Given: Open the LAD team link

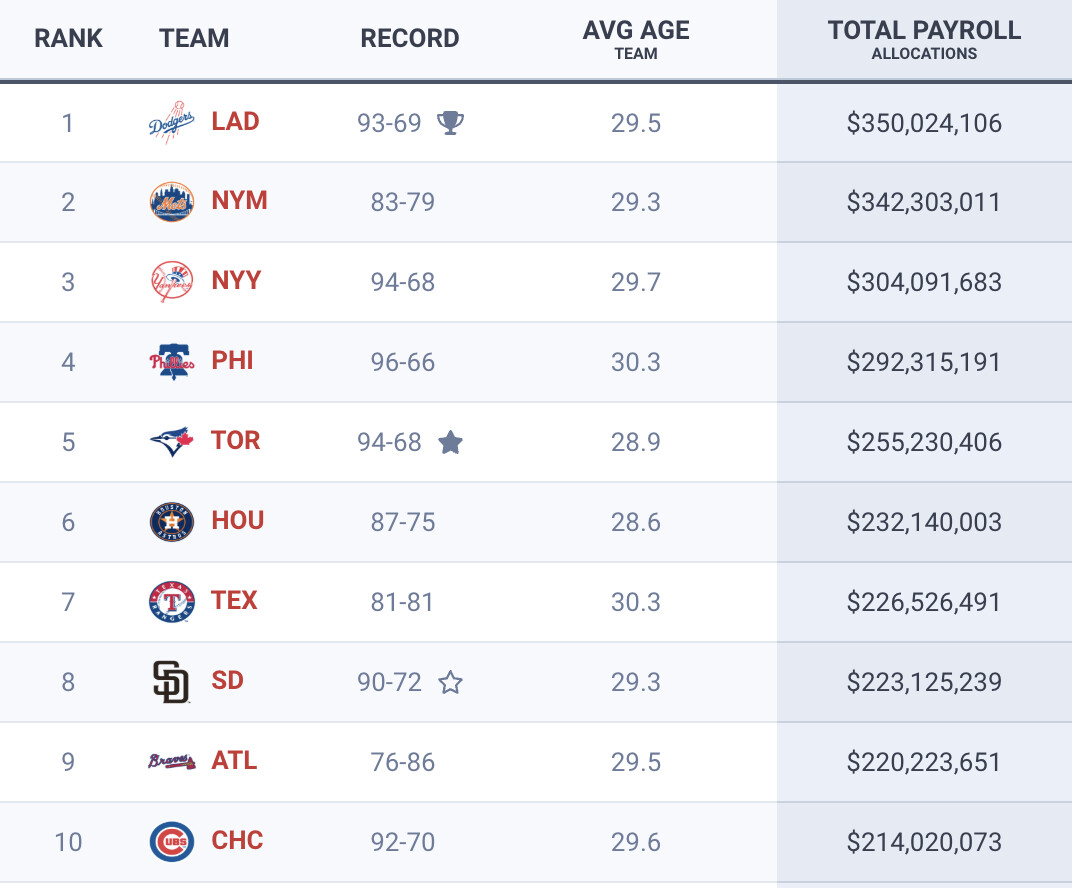Looking at the screenshot, I should pos(235,122).
